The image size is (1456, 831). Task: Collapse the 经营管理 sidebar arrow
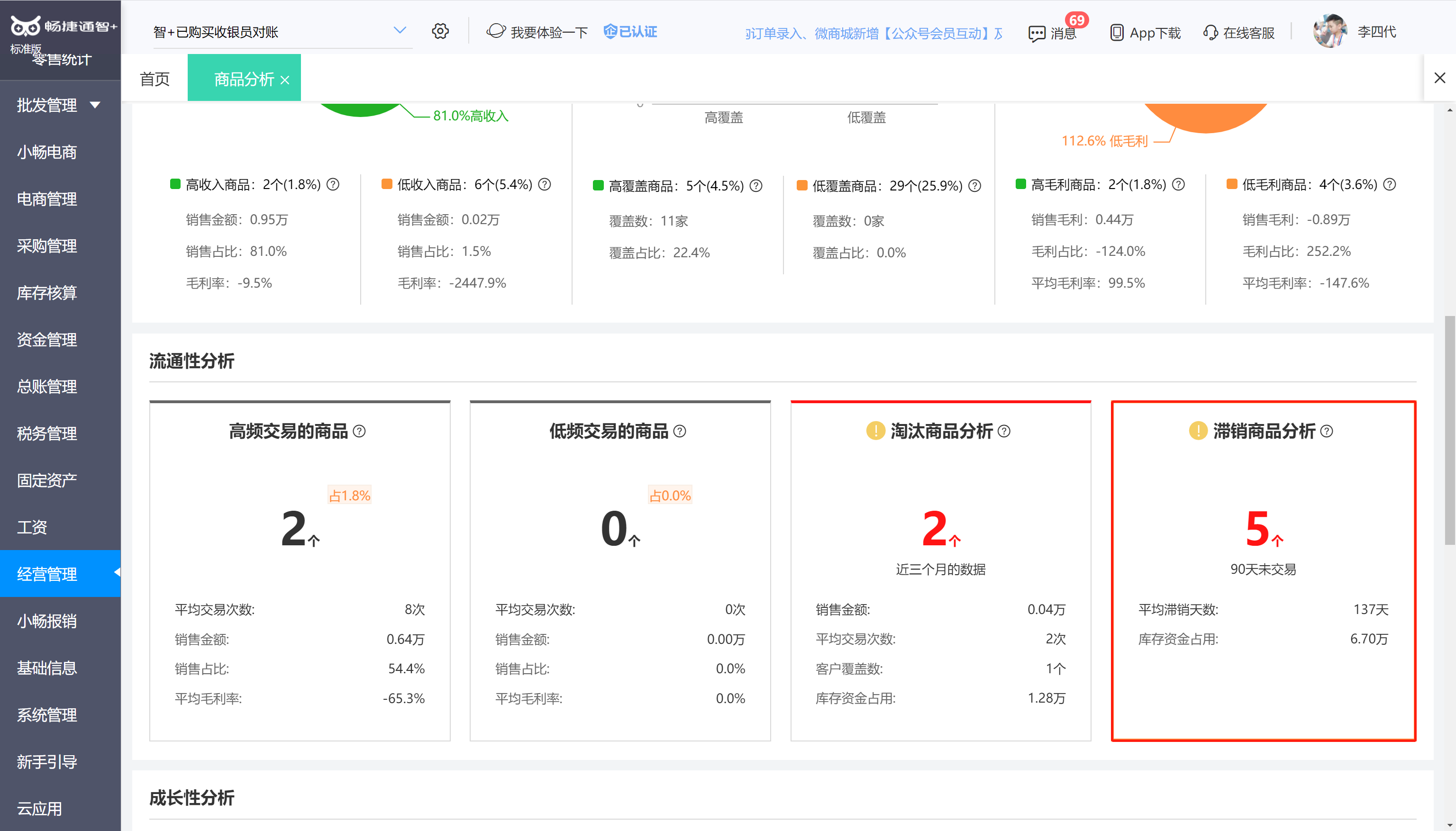tap(117, 572)
